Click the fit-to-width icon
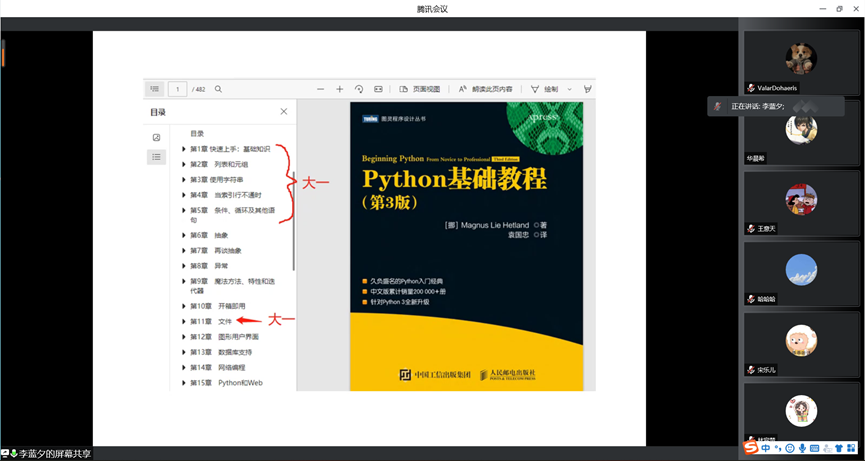 [378, 89]
